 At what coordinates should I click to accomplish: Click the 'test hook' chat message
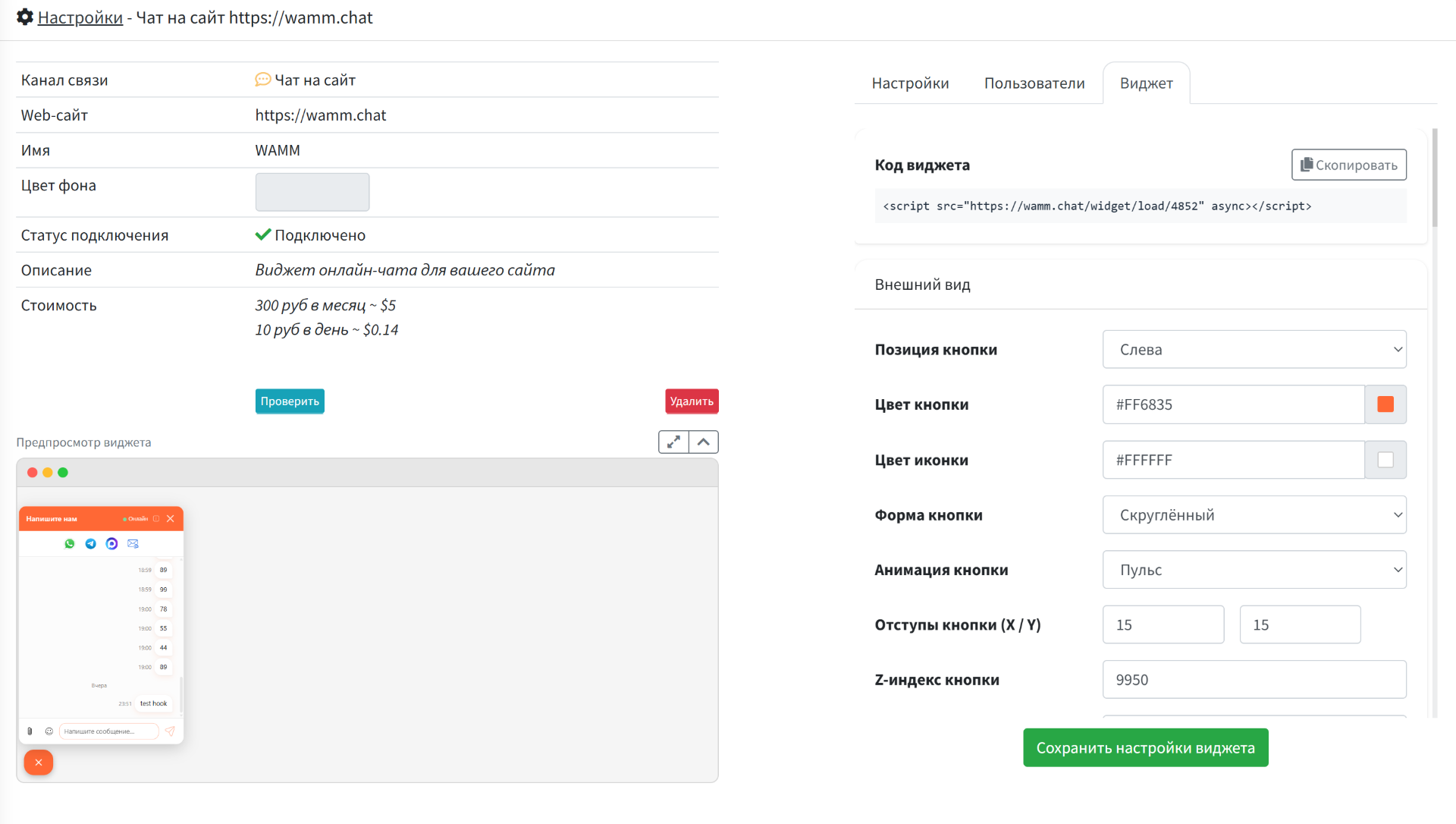[x=153, y=703]
